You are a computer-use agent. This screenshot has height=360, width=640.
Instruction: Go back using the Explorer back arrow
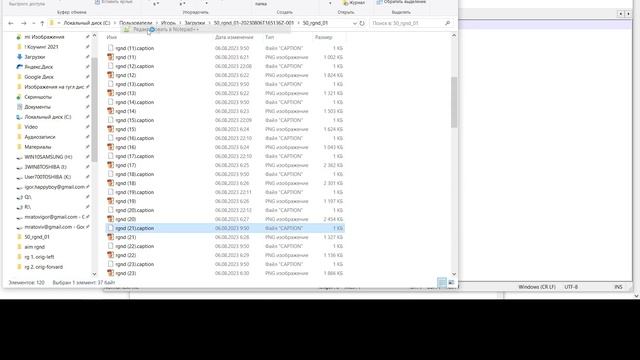coord(11,23)
